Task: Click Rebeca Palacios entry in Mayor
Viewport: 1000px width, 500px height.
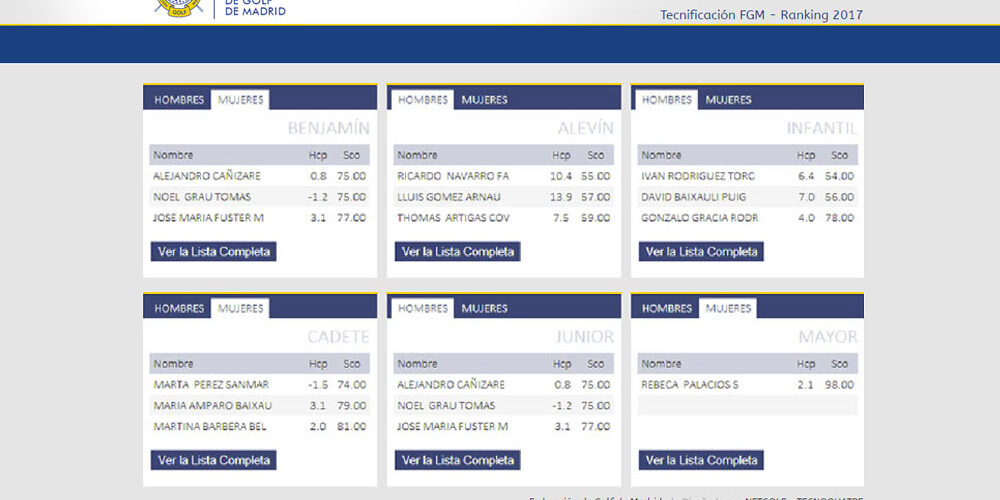Action: tap(747, 385)
